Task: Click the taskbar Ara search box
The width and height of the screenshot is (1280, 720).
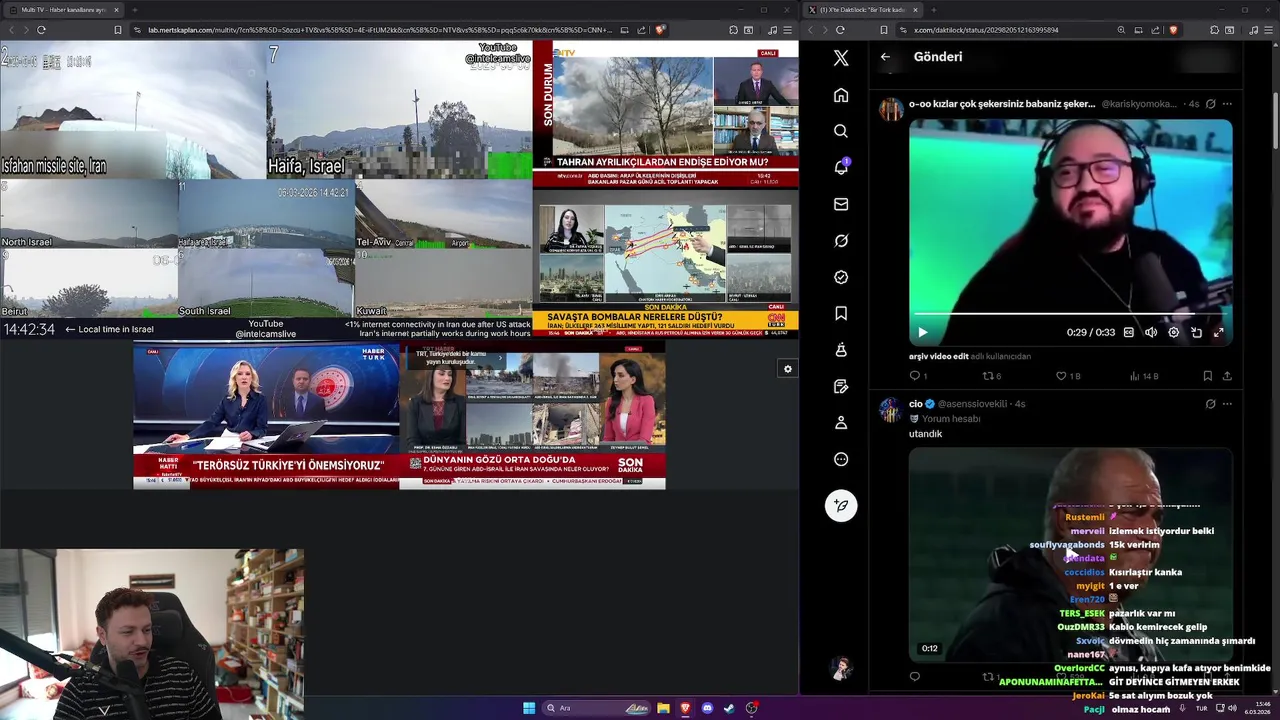Action: 597,708
